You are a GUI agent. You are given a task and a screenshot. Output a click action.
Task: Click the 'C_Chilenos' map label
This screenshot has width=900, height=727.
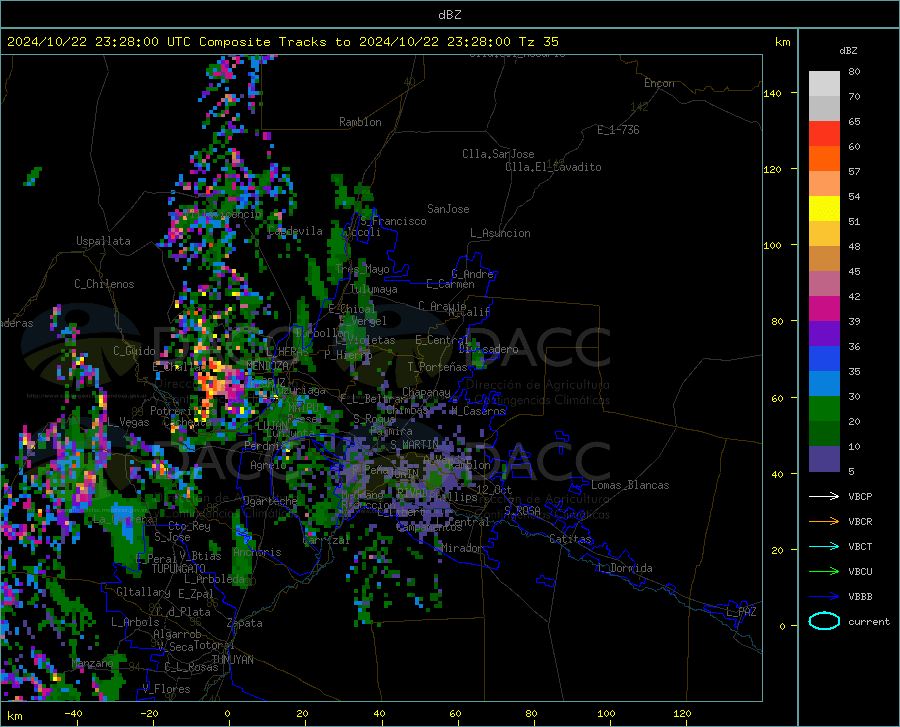coord(104,284)
